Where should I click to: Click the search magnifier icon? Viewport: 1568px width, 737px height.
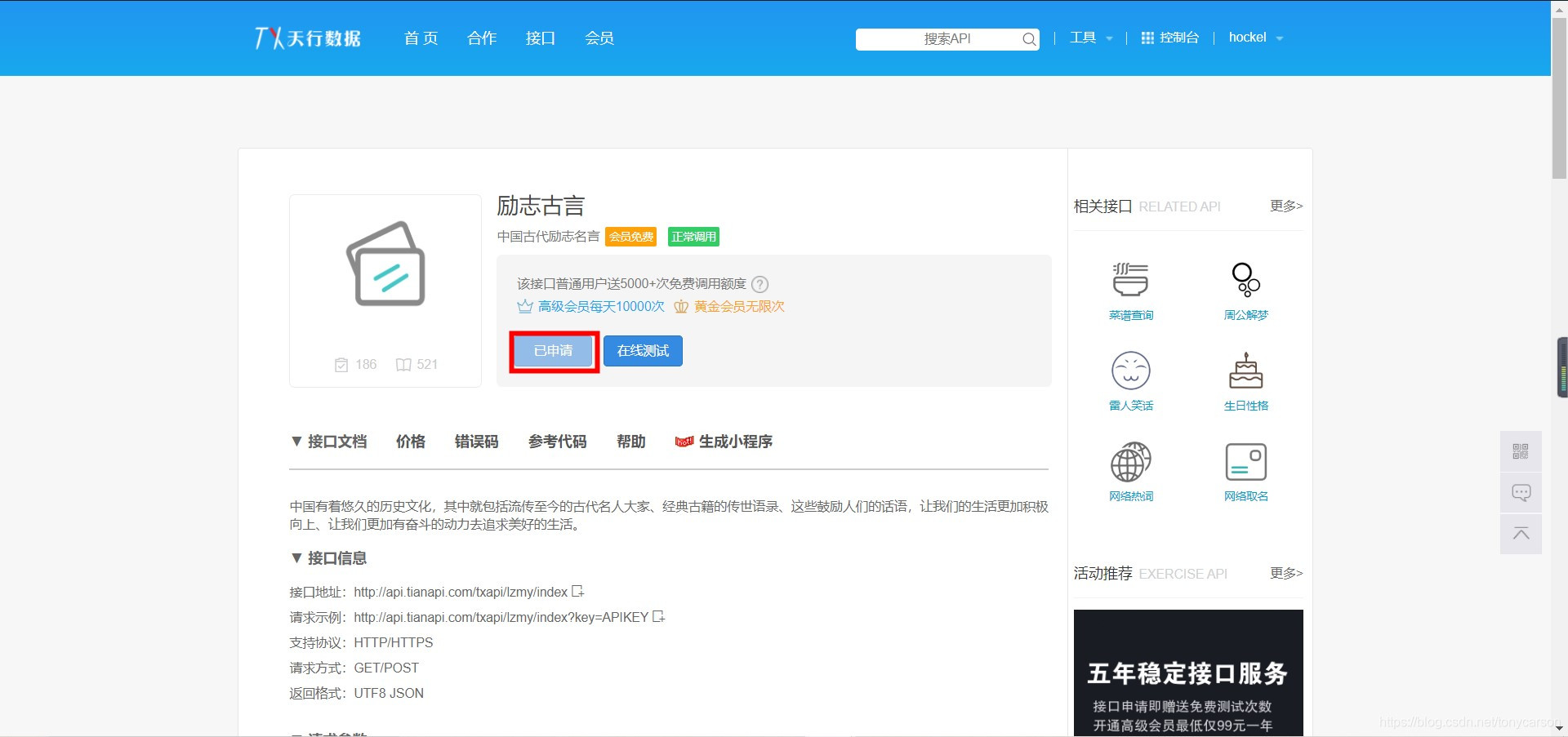[x=1028, y=38]
